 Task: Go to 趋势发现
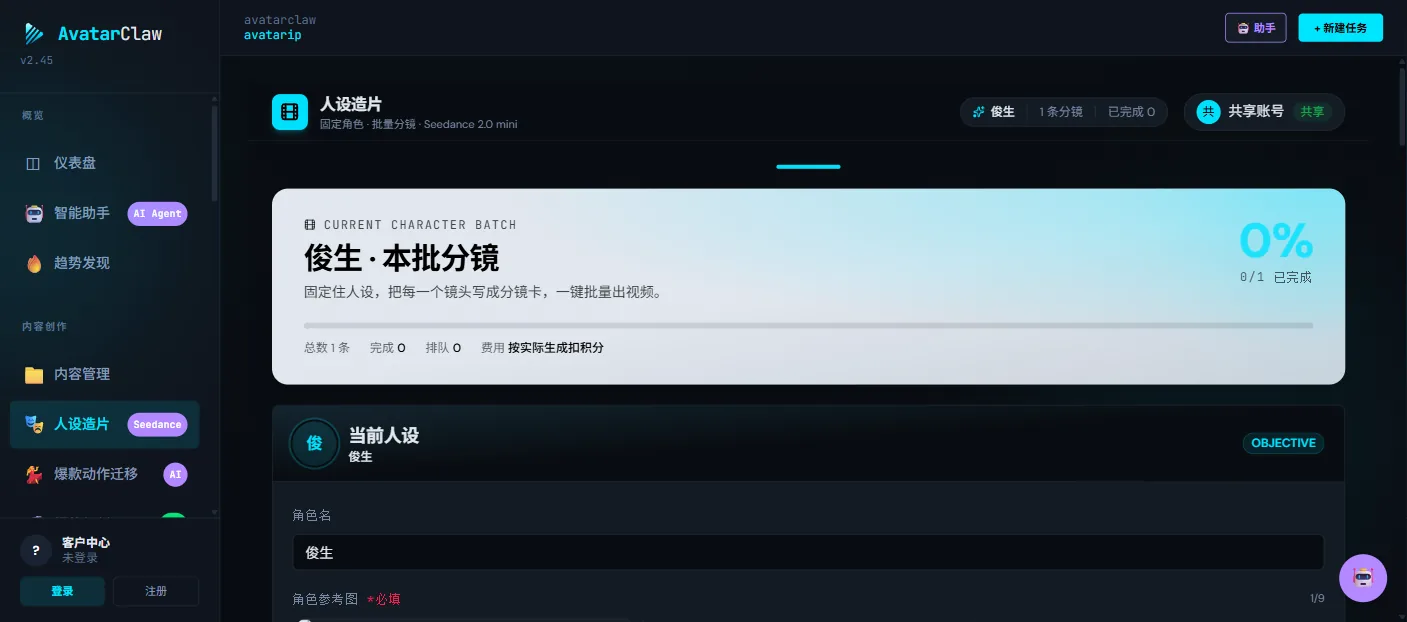point(105,263)
